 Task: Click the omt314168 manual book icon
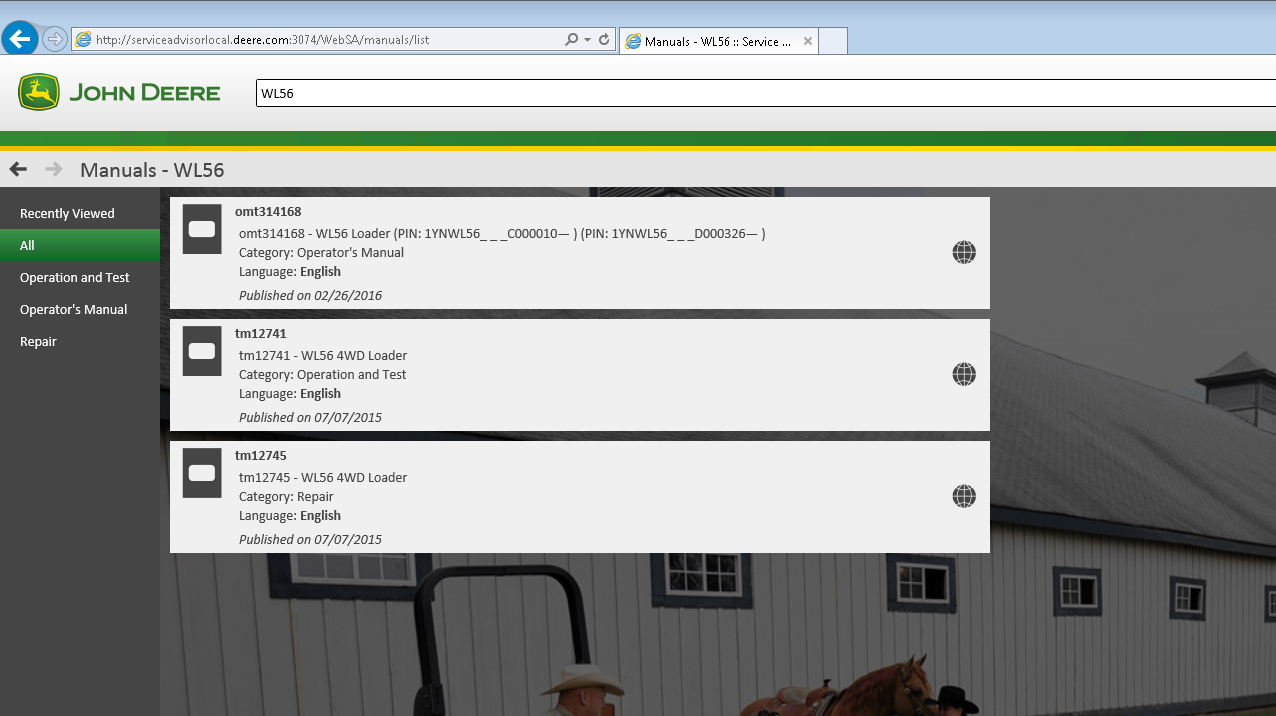coord(202,229)
